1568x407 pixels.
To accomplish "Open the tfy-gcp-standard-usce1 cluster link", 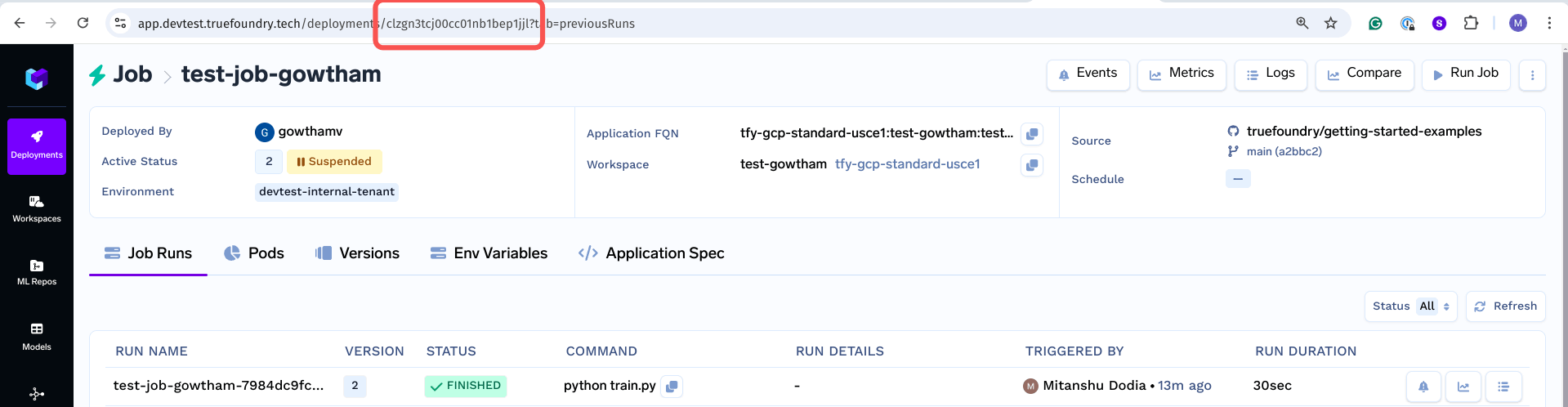I will (x=907, y=164).
